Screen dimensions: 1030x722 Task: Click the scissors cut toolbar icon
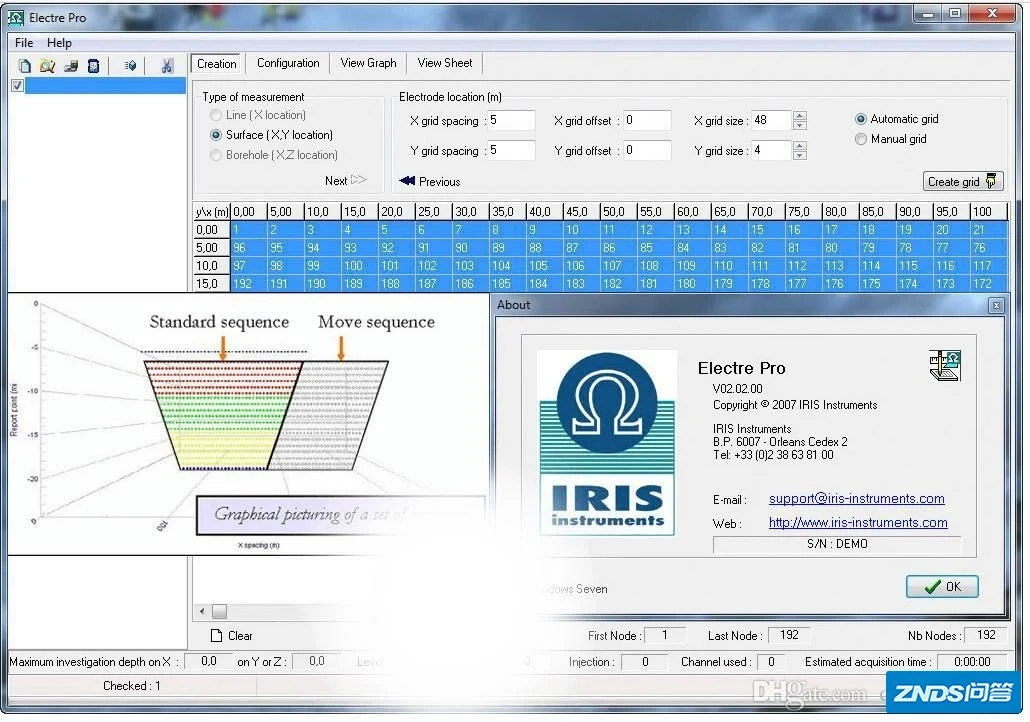pyautogui.click(x=167, y=66)
